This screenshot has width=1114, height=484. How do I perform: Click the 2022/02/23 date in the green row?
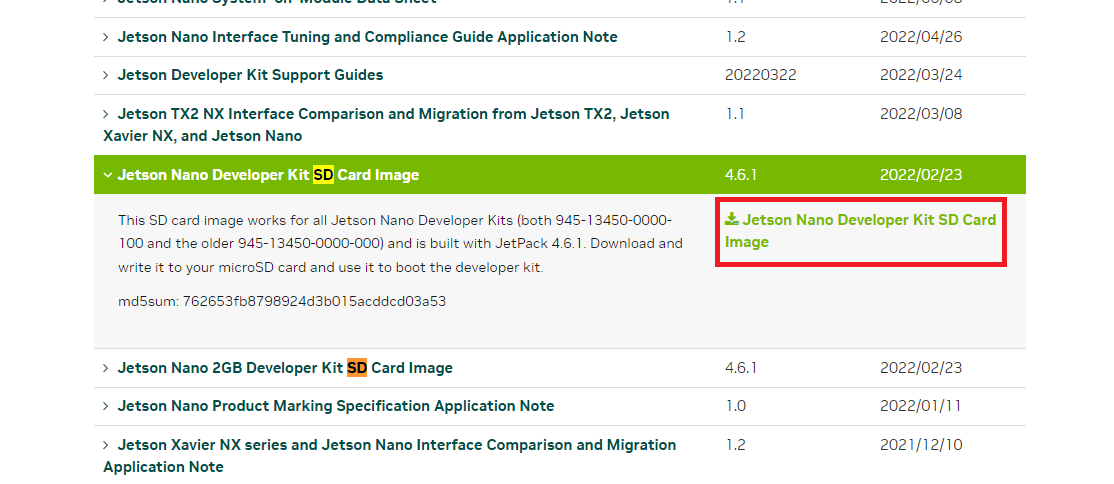921,175
